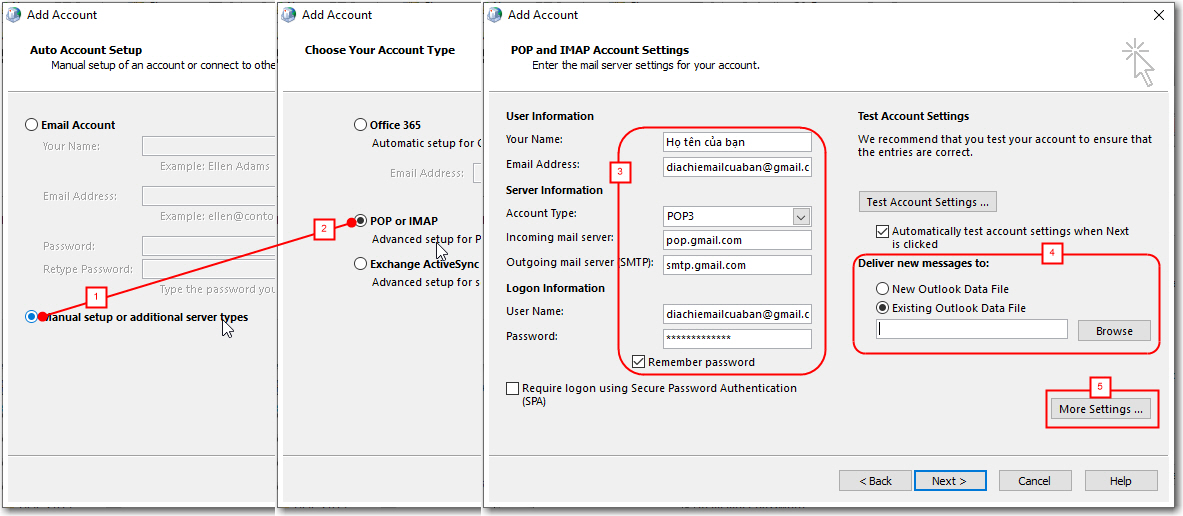Viewport: 1183px width, 516px height.
Task: Choose the Exchange ActiveSync option
Action: point(361,264)
